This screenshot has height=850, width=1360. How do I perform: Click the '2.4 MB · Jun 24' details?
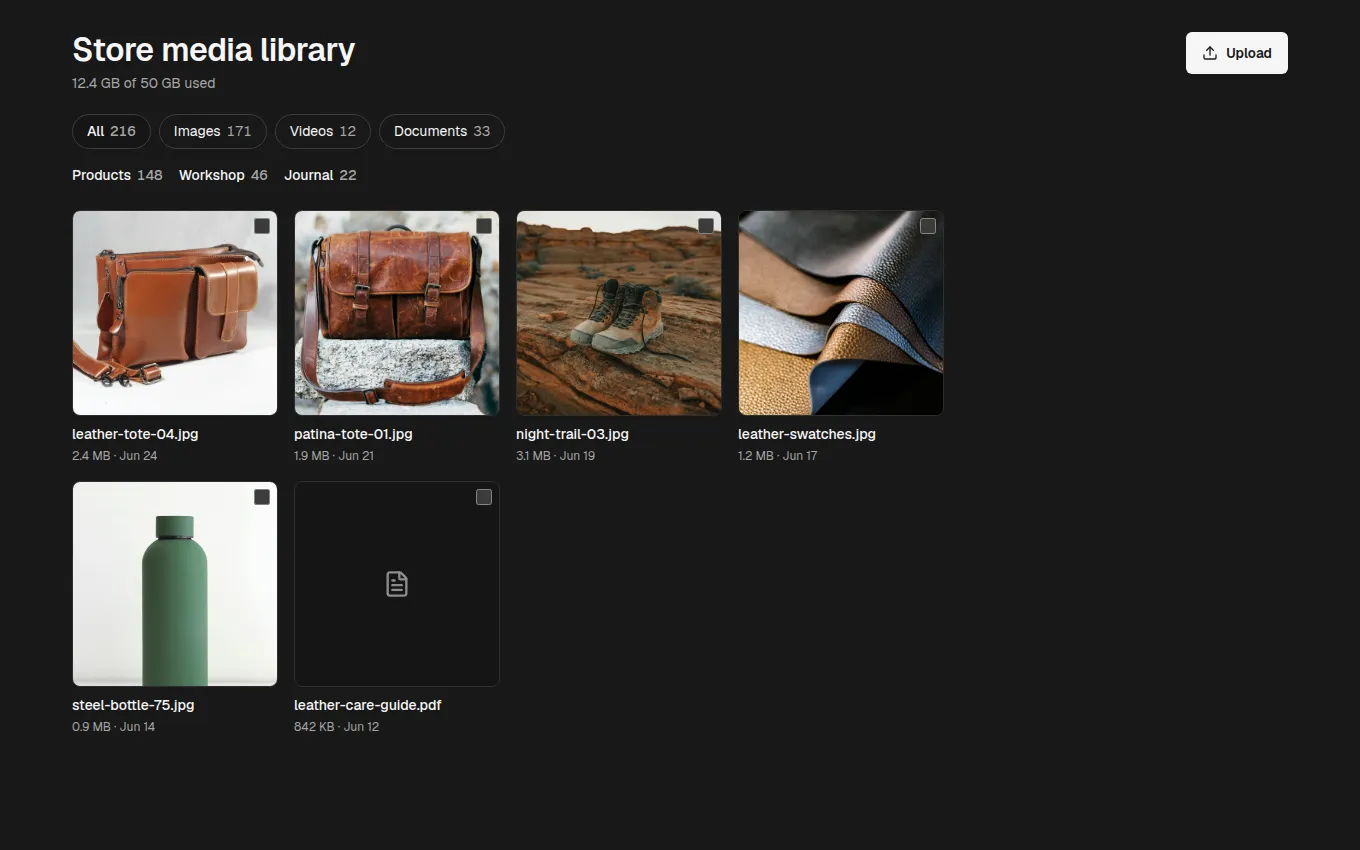[115, 456]
